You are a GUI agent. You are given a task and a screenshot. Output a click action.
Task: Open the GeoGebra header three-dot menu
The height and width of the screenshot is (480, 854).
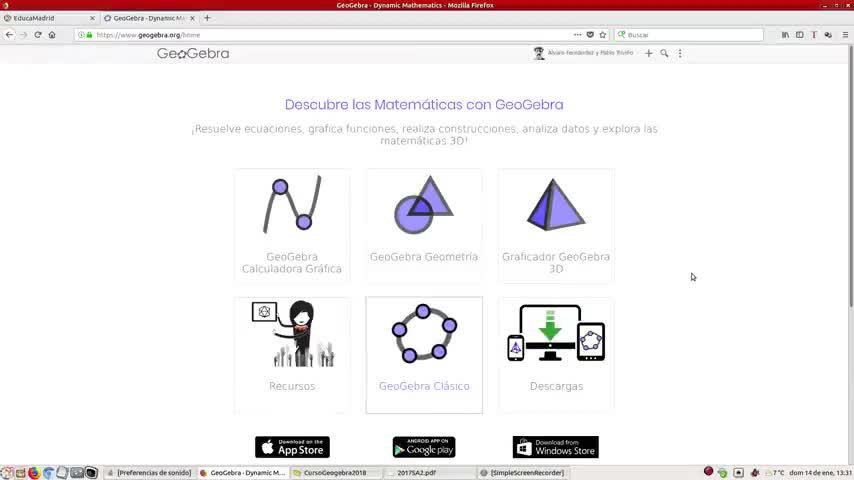point(680,53)
